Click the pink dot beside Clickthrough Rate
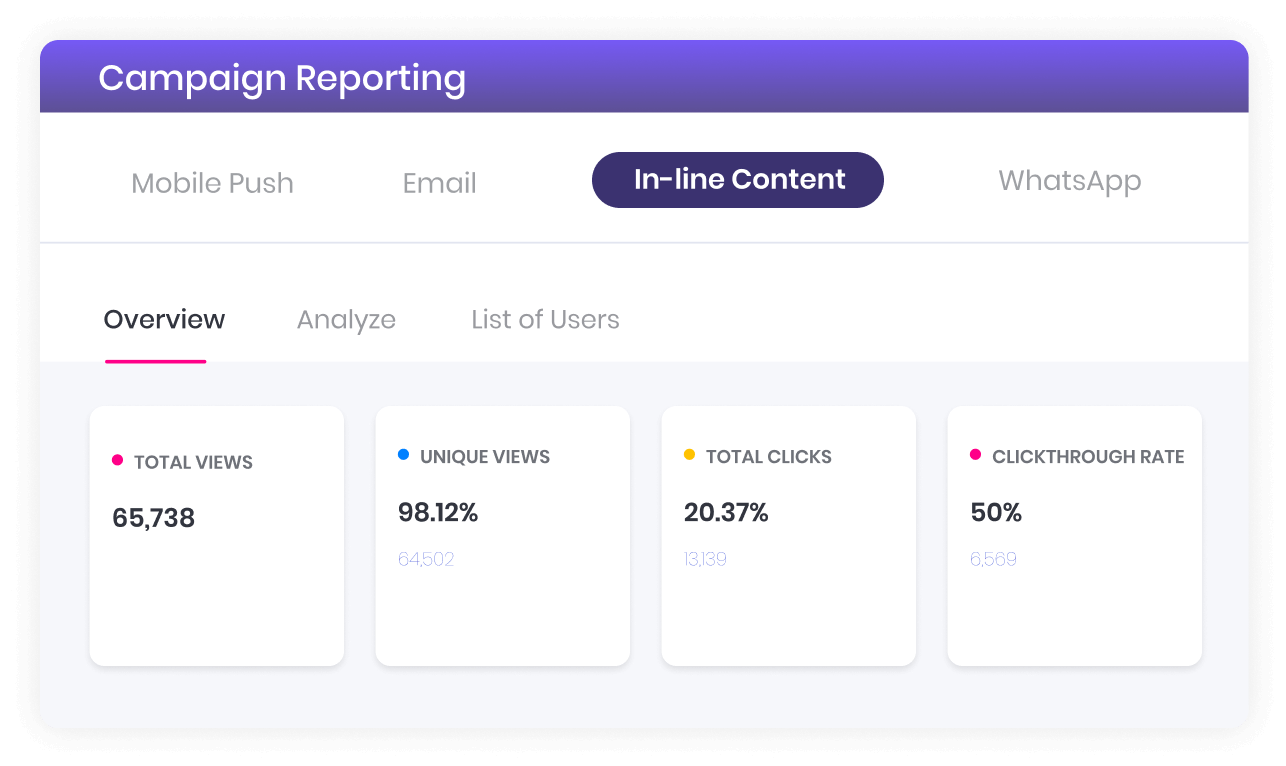 click(975, 454)
